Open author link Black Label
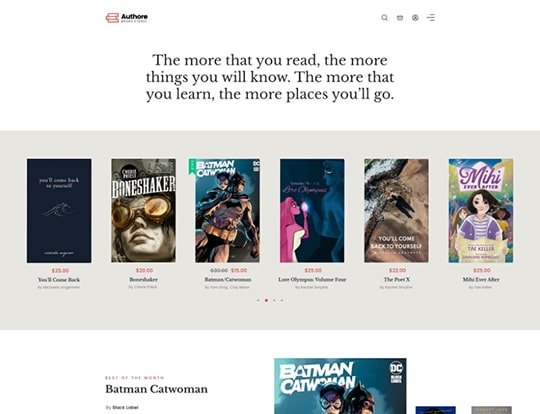Viewport: 540px width, 414px height. 125,407
